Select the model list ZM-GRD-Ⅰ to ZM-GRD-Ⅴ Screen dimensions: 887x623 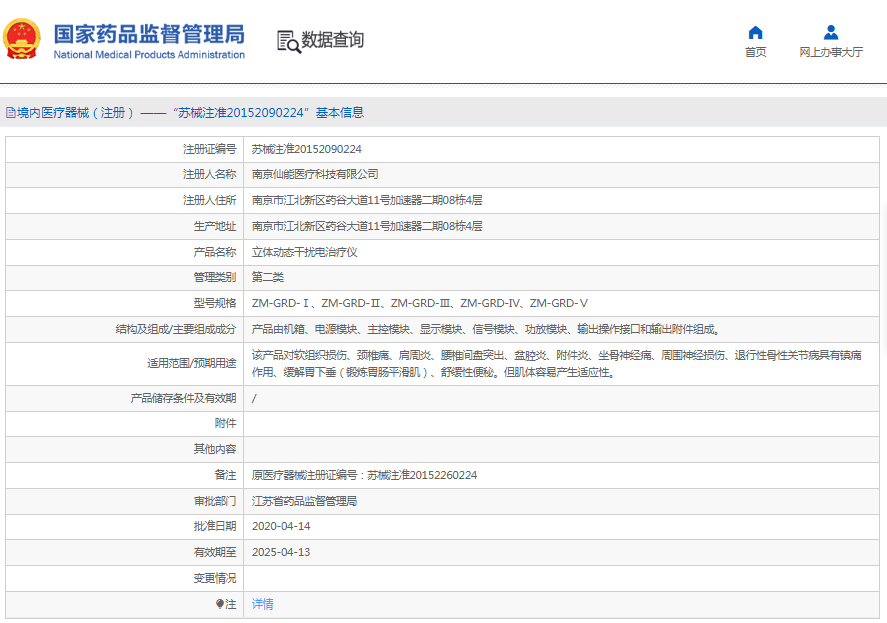pos(420,303)
